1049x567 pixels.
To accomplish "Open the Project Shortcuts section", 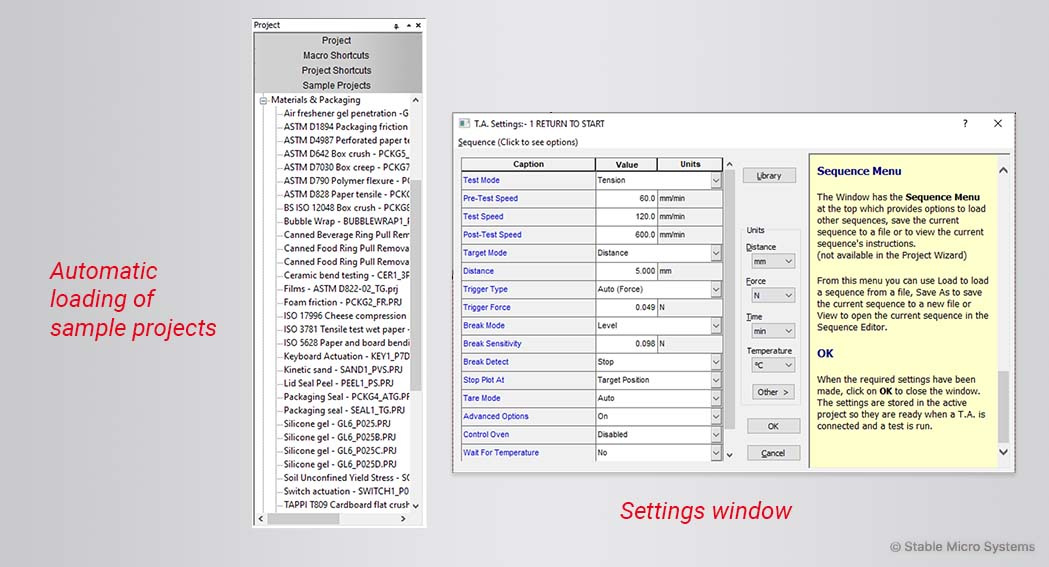I will click(337, 70).
